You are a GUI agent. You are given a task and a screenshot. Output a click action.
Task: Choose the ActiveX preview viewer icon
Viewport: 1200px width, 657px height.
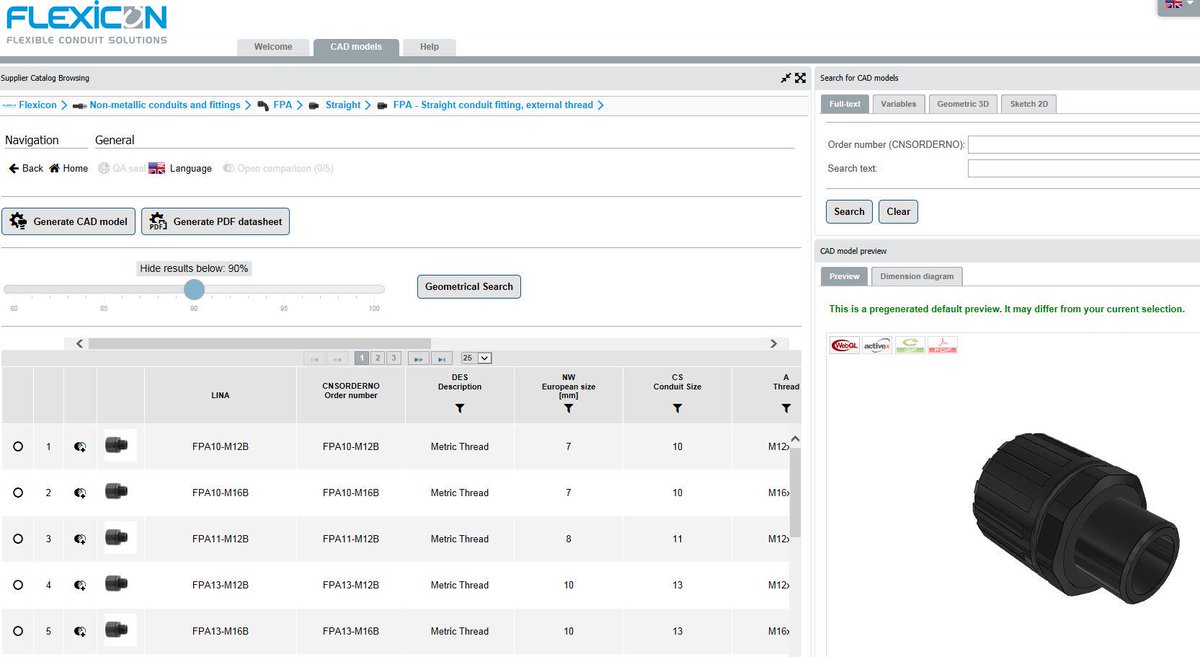(877, 345)
